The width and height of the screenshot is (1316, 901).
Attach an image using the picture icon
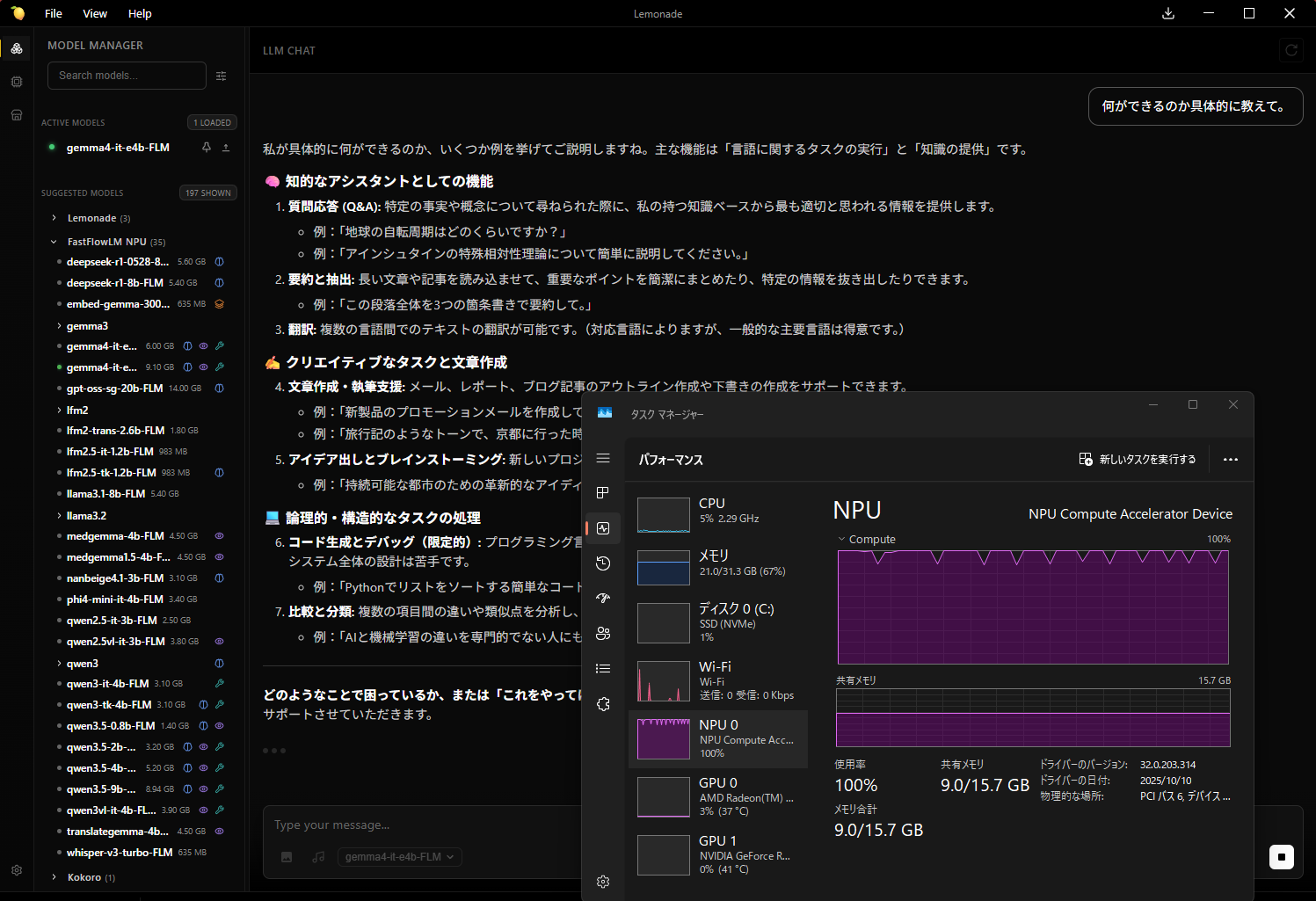[287, 857]
